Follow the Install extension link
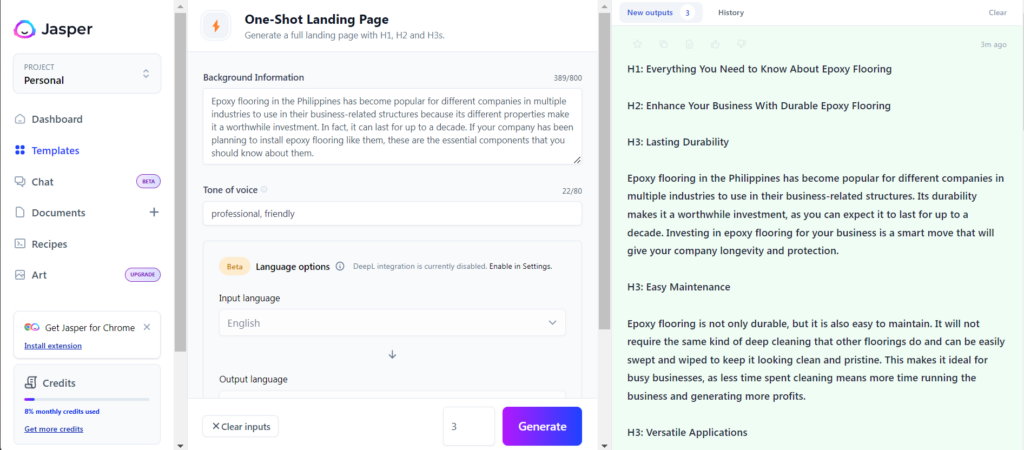The height and width of the screenshot is (450, 1024). coord(53,346)
